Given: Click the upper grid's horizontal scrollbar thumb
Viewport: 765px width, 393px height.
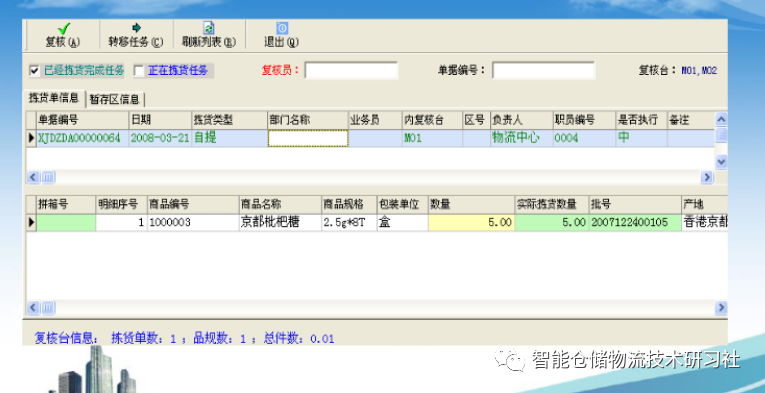Looking at the screenshot, I should [x=48, y=177].
